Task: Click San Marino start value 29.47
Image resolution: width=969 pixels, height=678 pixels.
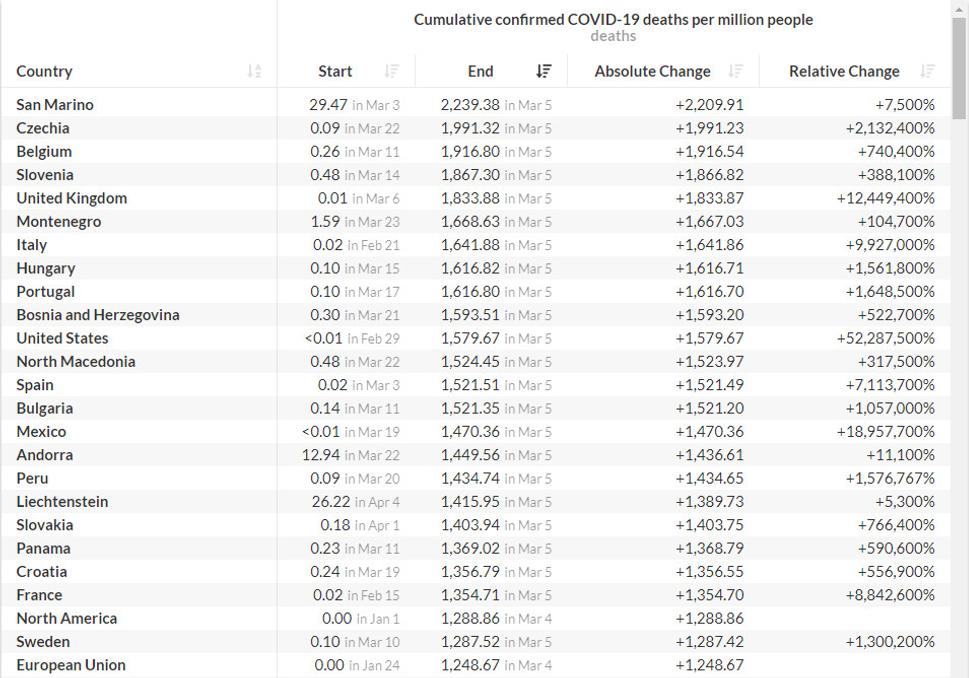Action: click(328, 104)
